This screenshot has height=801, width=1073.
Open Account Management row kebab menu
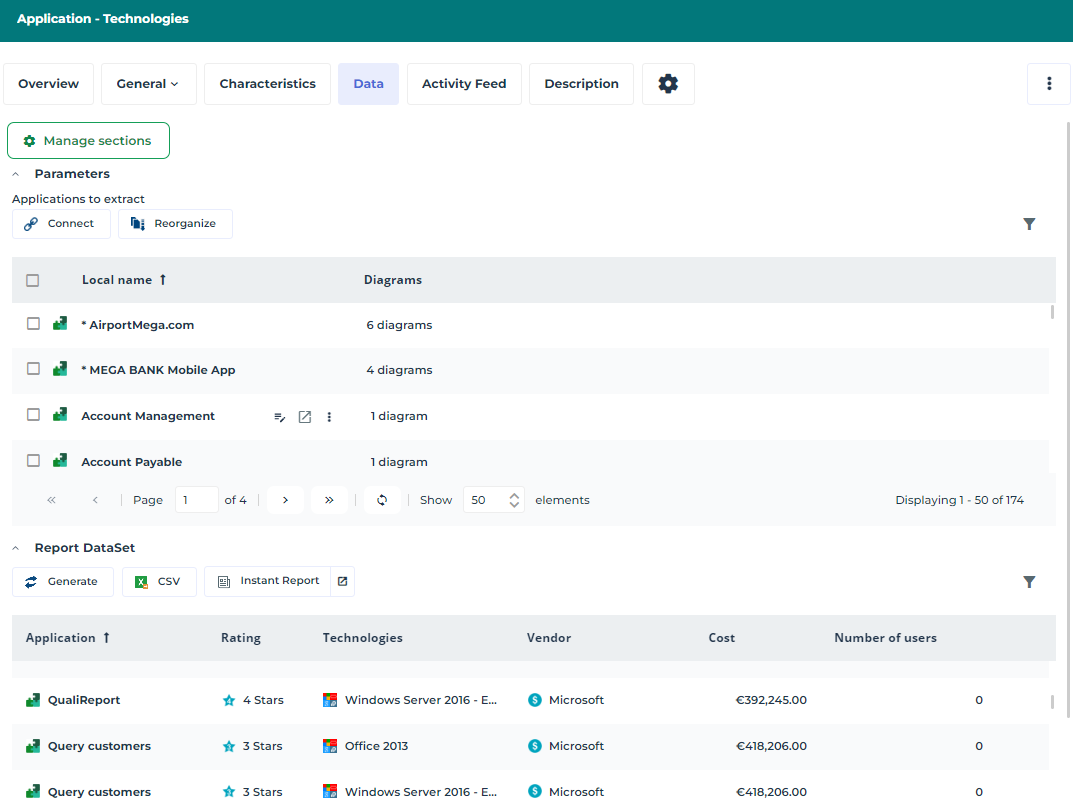pos(329,417)
